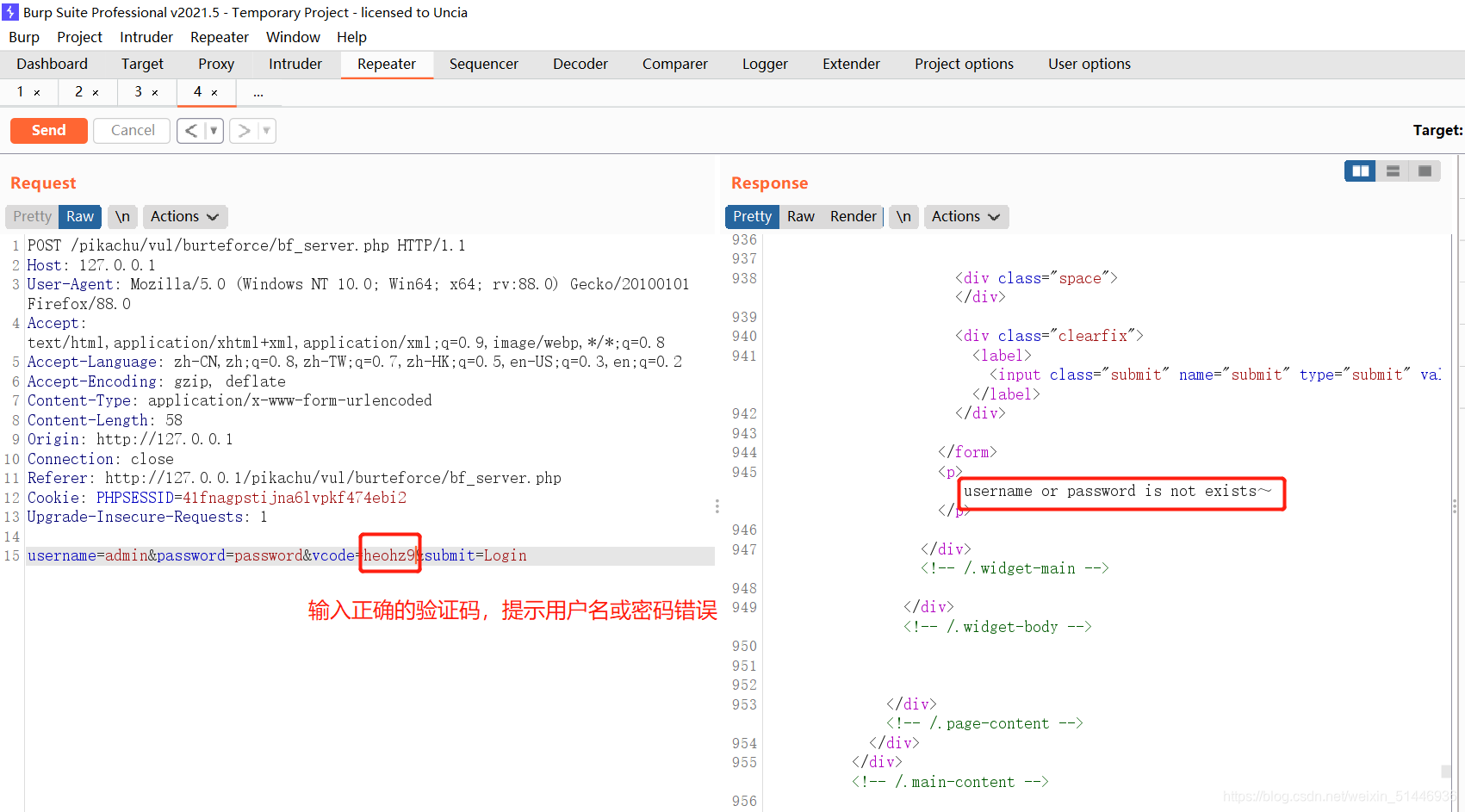The height and width of the screenshot is (812, 1465).
Task: Go forward to the next request in history
Action: (x=244, y=131)
